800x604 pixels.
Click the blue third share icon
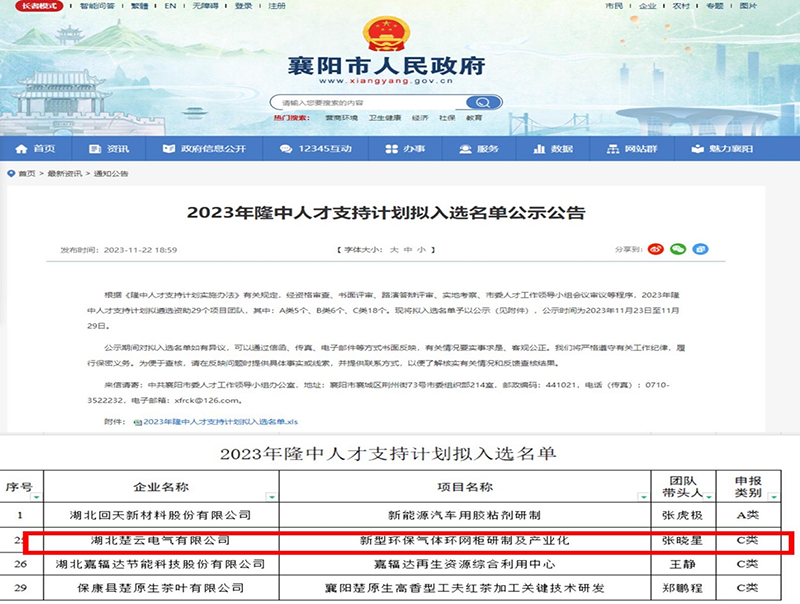[x=700, y=248]
